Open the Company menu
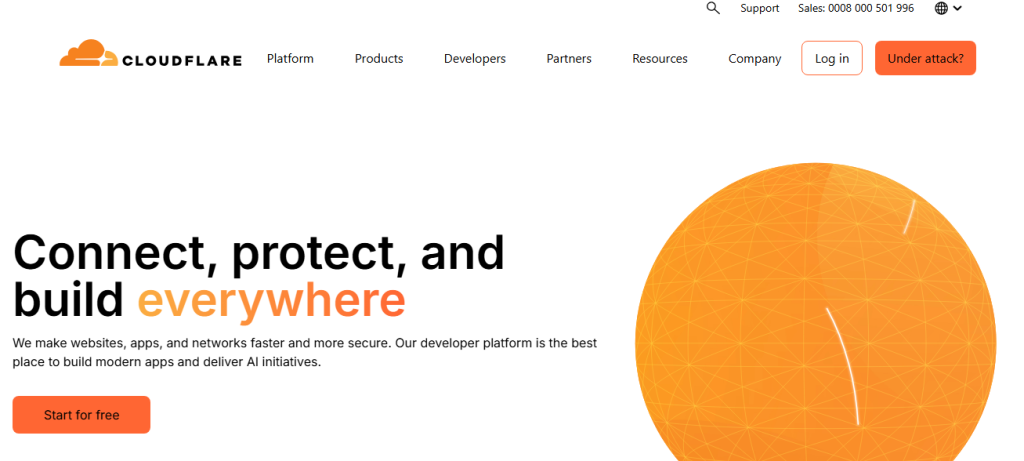1024x461 pixels. pos(754,59)
